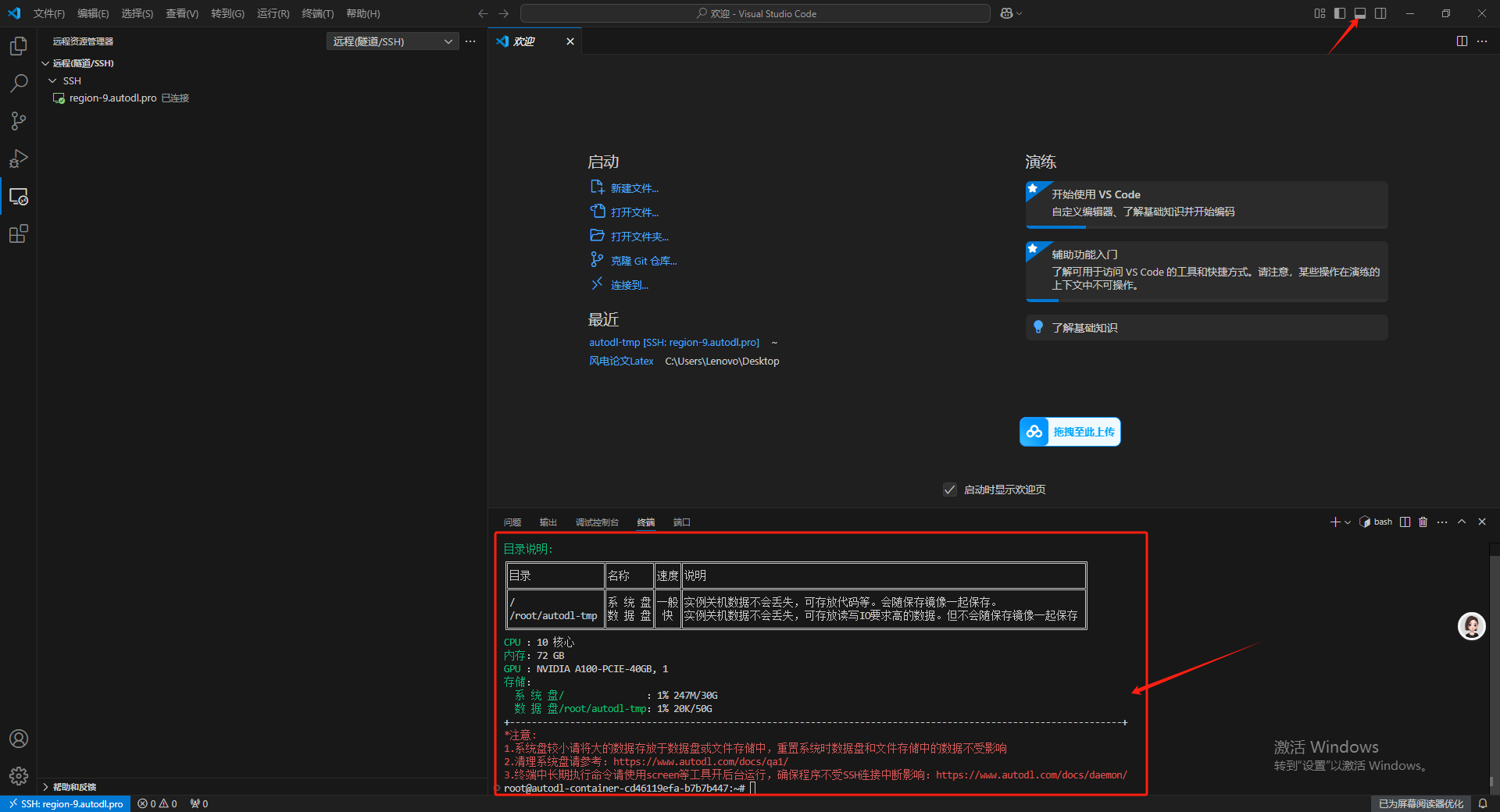Open the Manage gear icon

tap(19, 776)
